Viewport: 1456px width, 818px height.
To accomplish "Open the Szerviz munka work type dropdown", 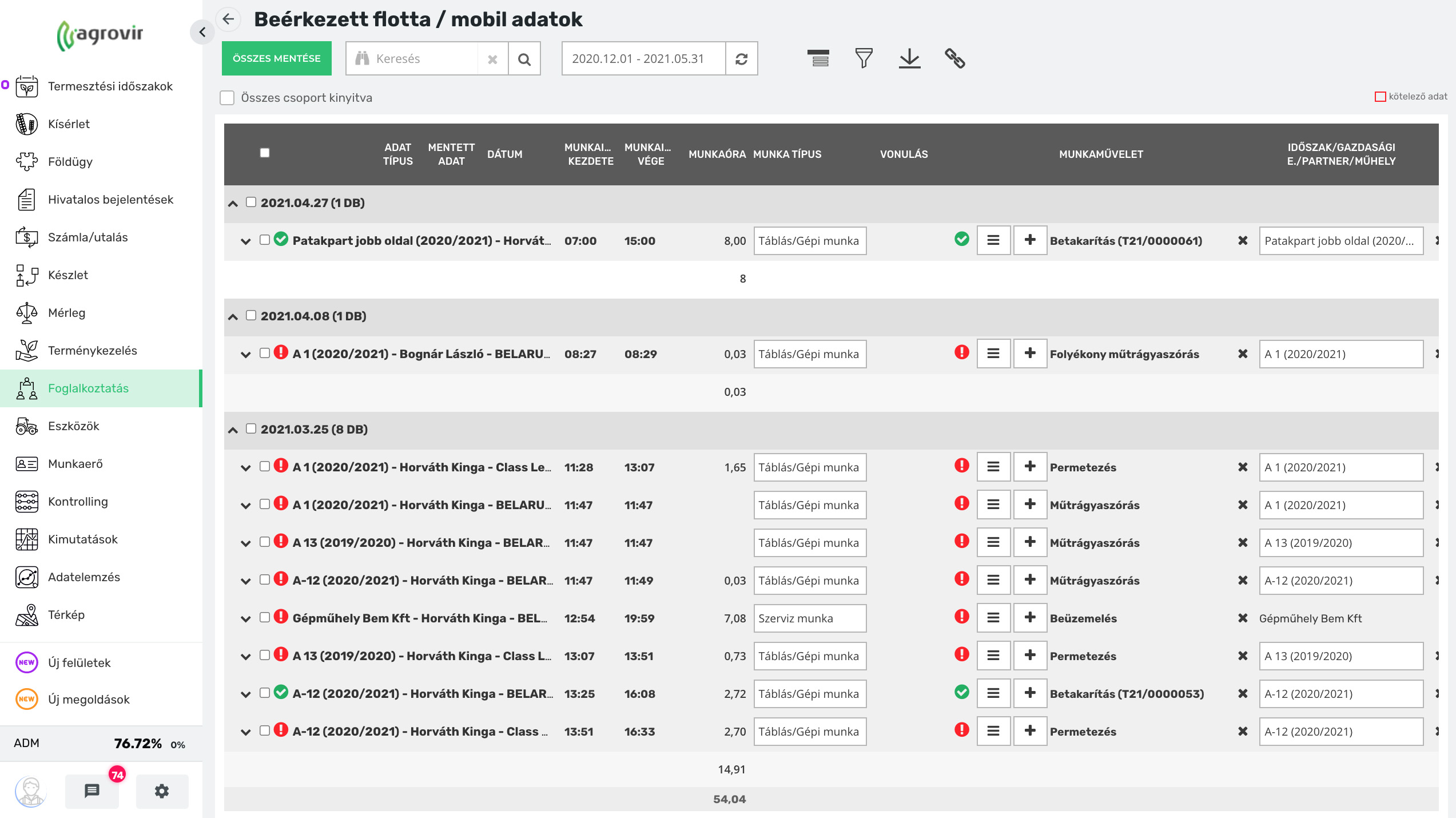I will [x=810, y=618].
